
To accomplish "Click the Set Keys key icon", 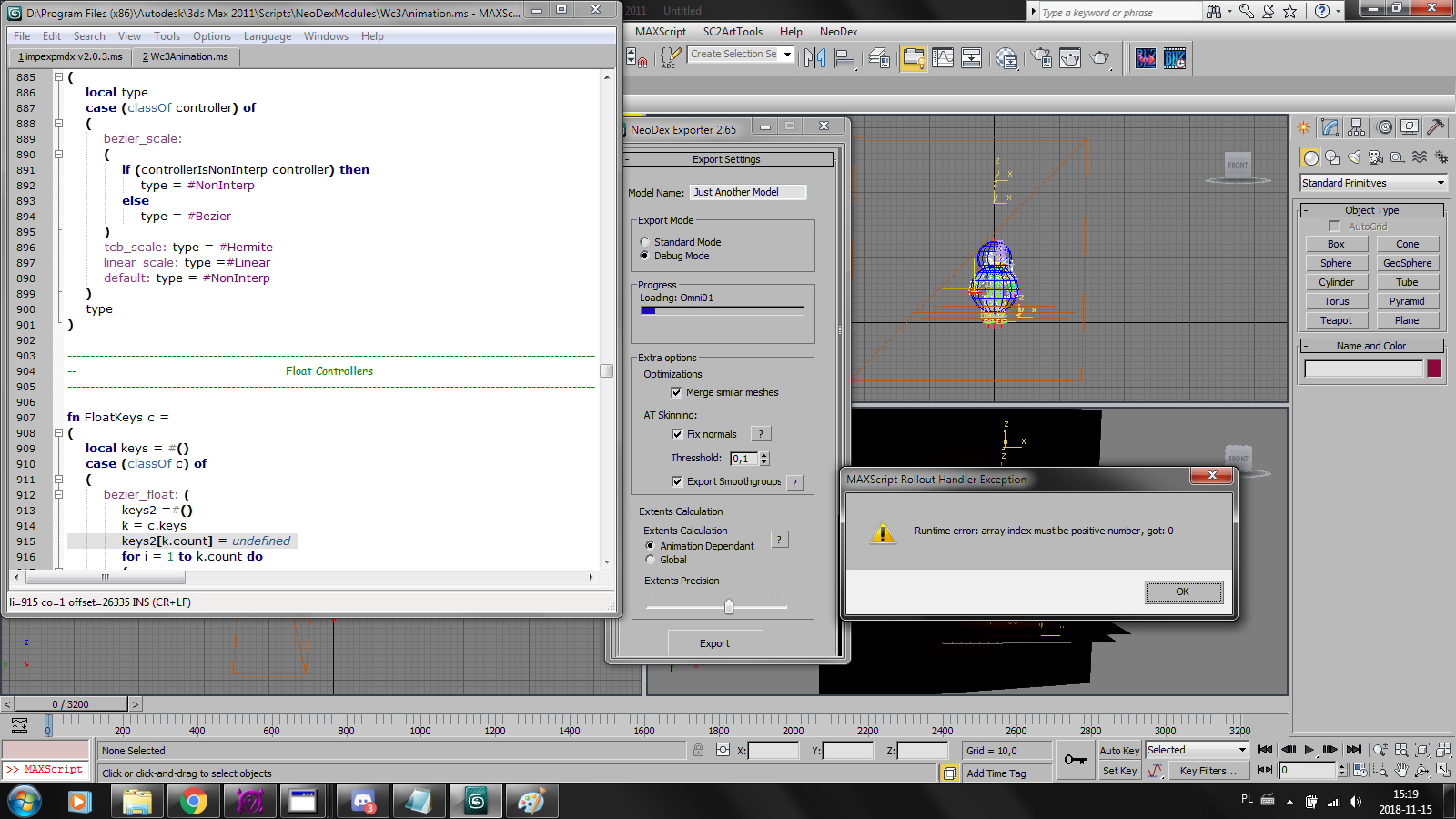I will click(1075, 760).
